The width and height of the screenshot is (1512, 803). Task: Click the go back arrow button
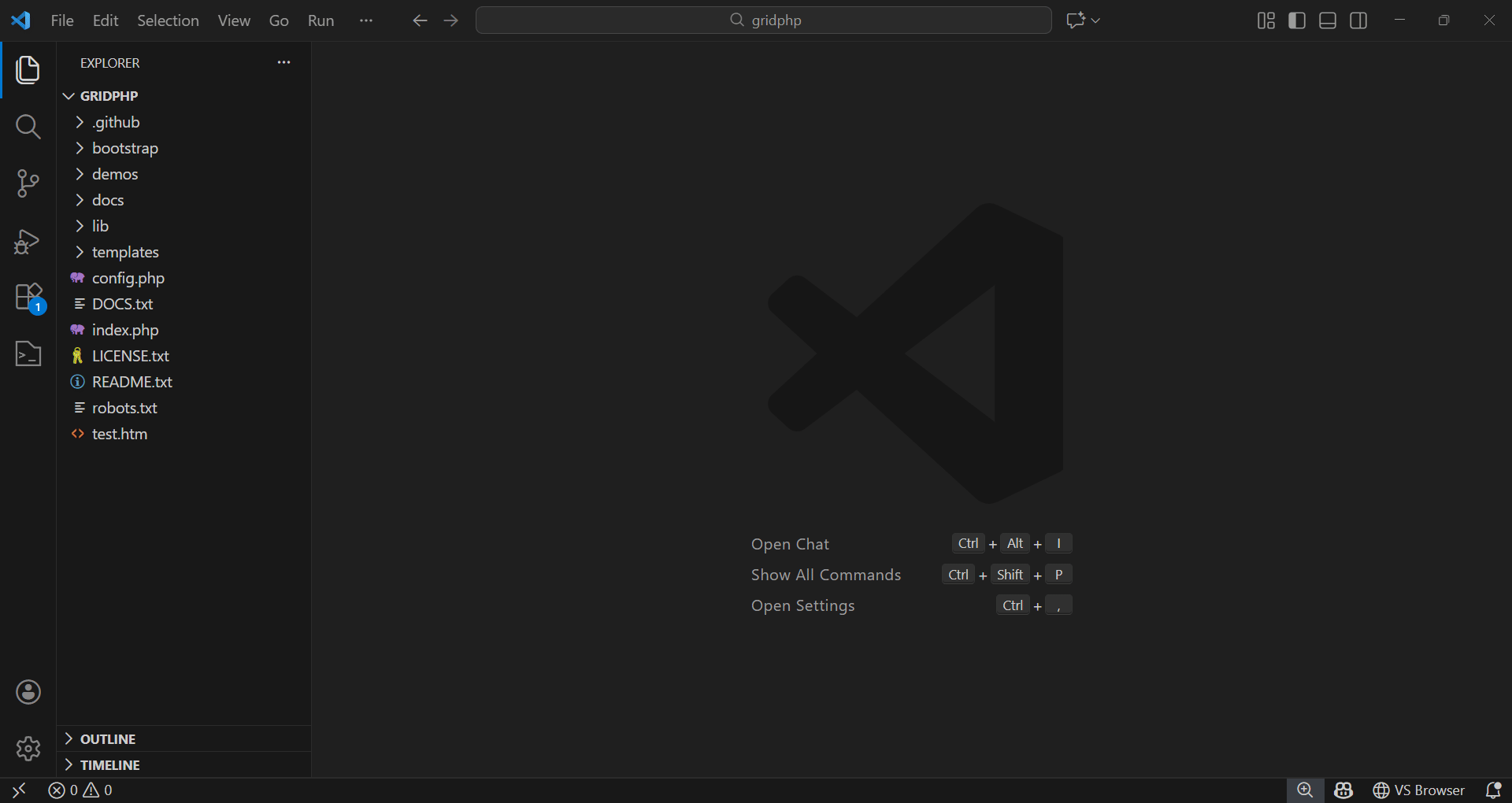coord(420,20)
